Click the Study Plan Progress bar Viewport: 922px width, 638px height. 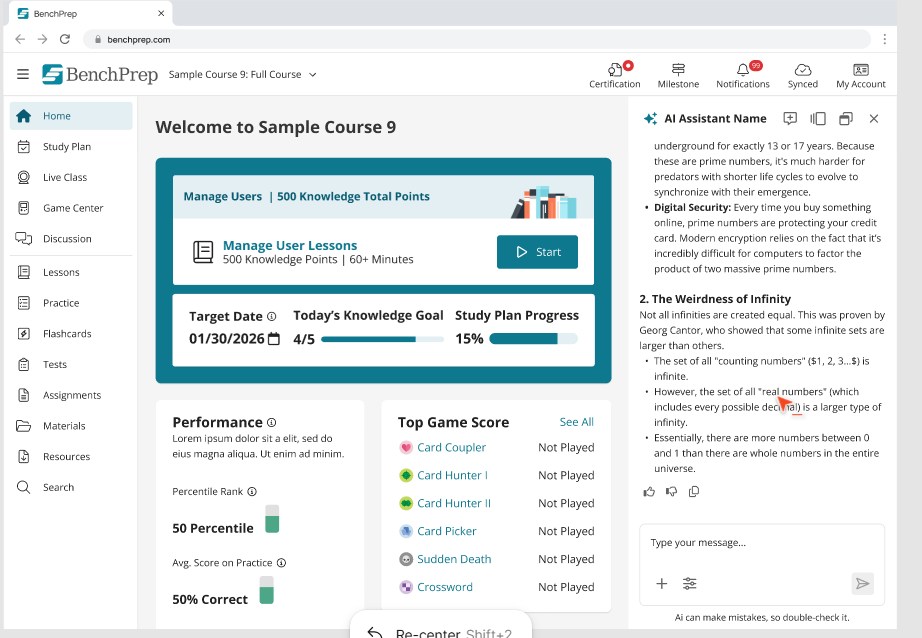pyautogui.click(x=533, y=339)
